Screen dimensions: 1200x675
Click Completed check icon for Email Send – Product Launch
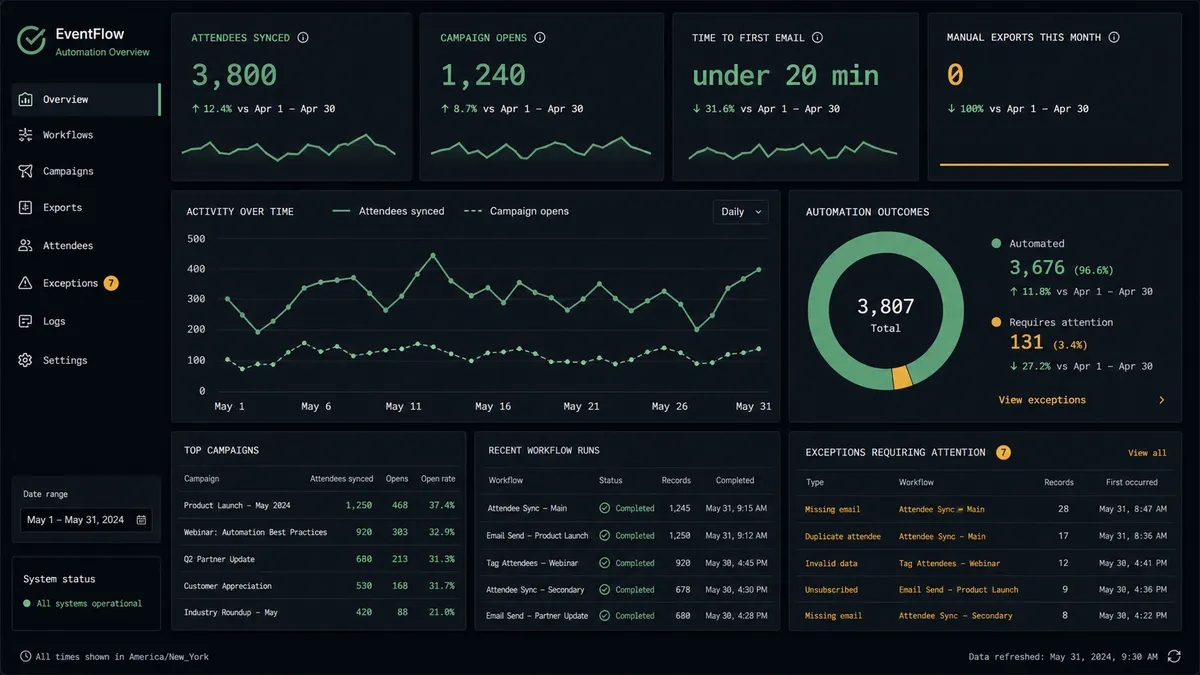(x=604, y=535)
